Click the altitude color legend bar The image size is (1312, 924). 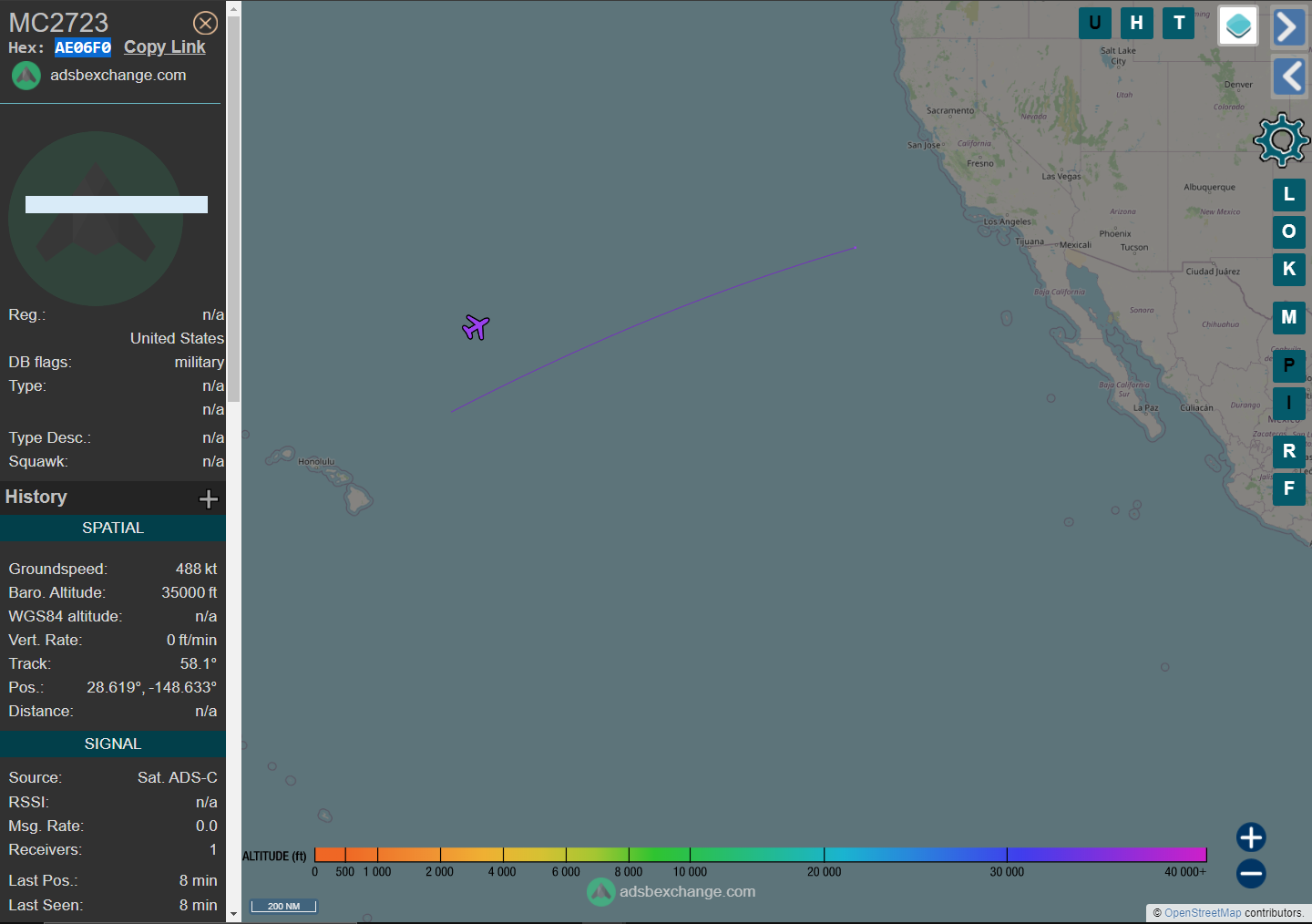click(761, 854)
